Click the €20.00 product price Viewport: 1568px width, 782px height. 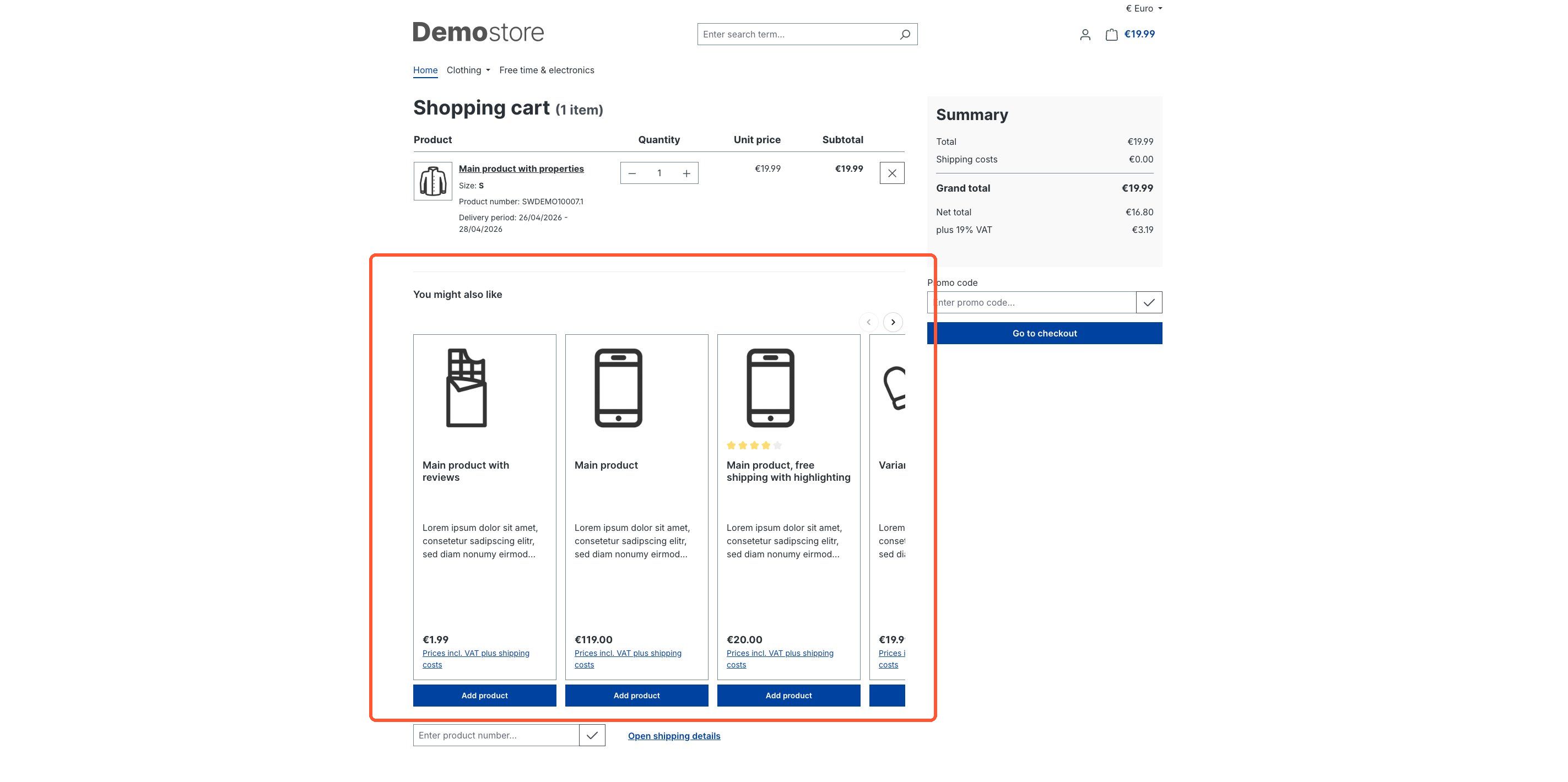tap(744, 639)
